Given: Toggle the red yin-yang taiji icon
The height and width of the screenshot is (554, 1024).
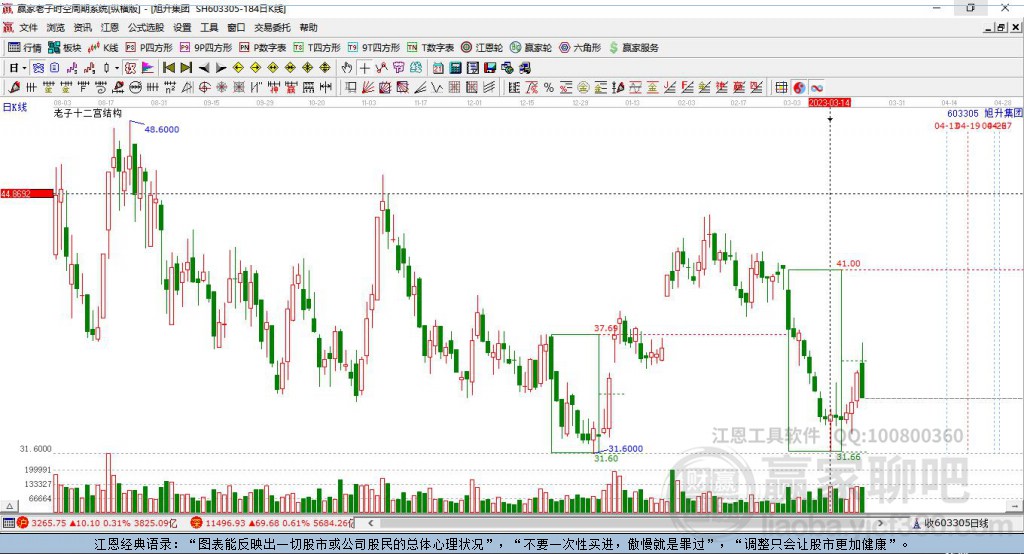Looking at the screenshot, I should click(x=799, y=88).
